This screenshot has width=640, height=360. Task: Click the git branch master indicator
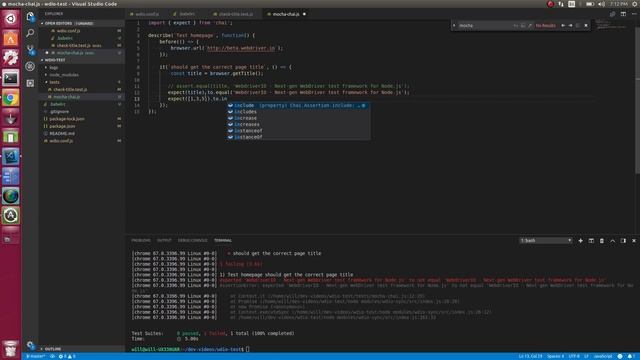(x=36, y=356)
